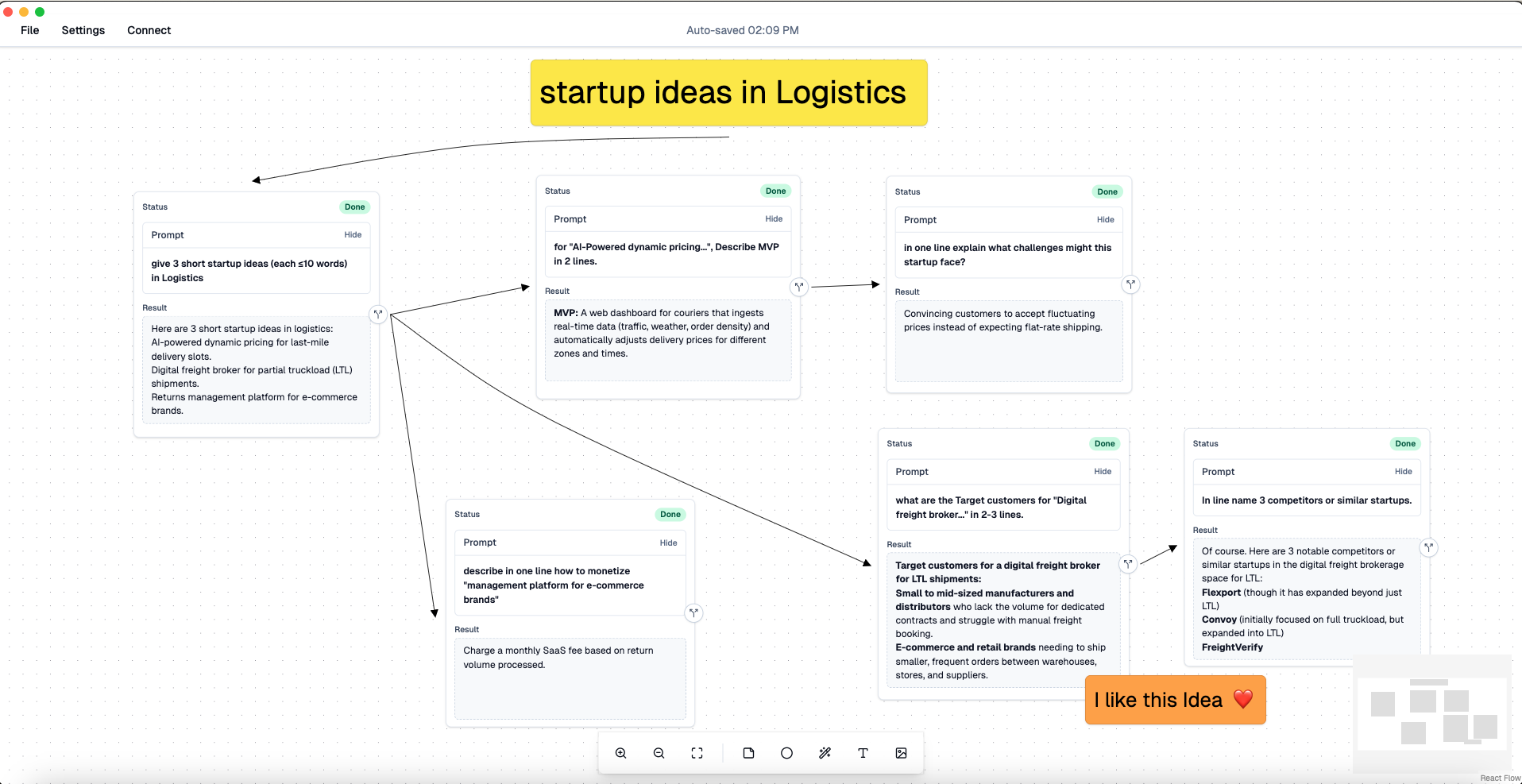Open the Connect menu

coord(149,30)
